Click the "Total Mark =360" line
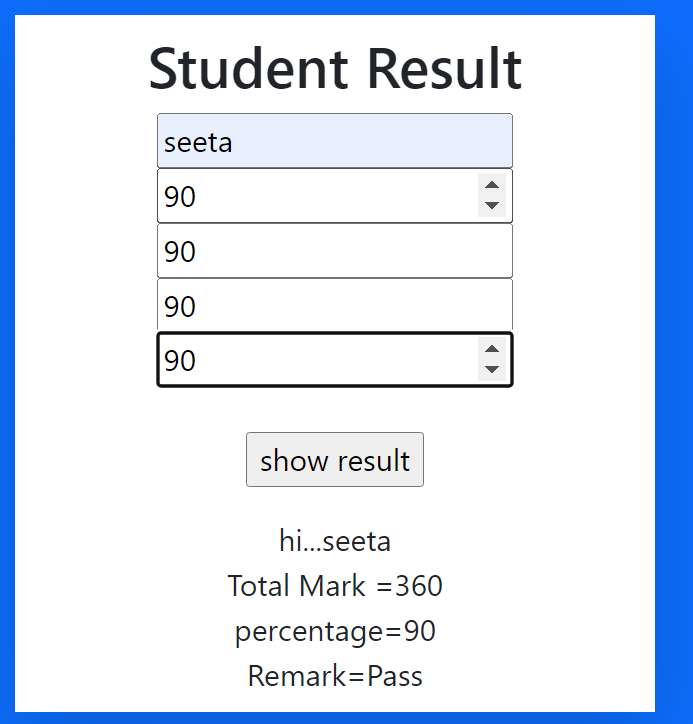The height and width of the screenshot is (724, 693). click(x=335, y=586)
